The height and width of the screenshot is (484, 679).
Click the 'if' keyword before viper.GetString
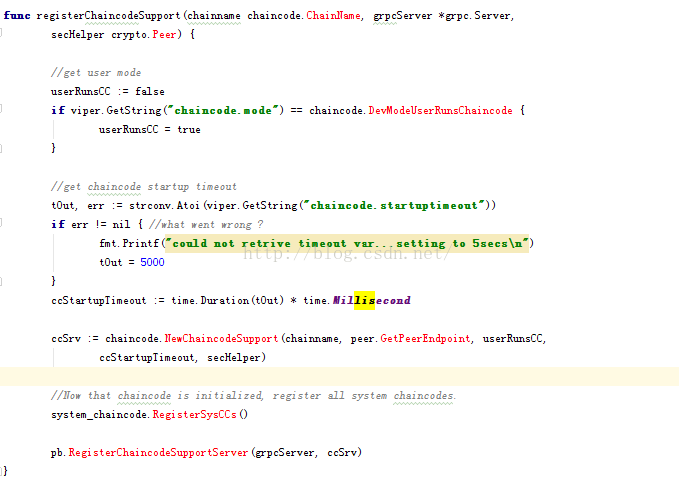[58, 110]
